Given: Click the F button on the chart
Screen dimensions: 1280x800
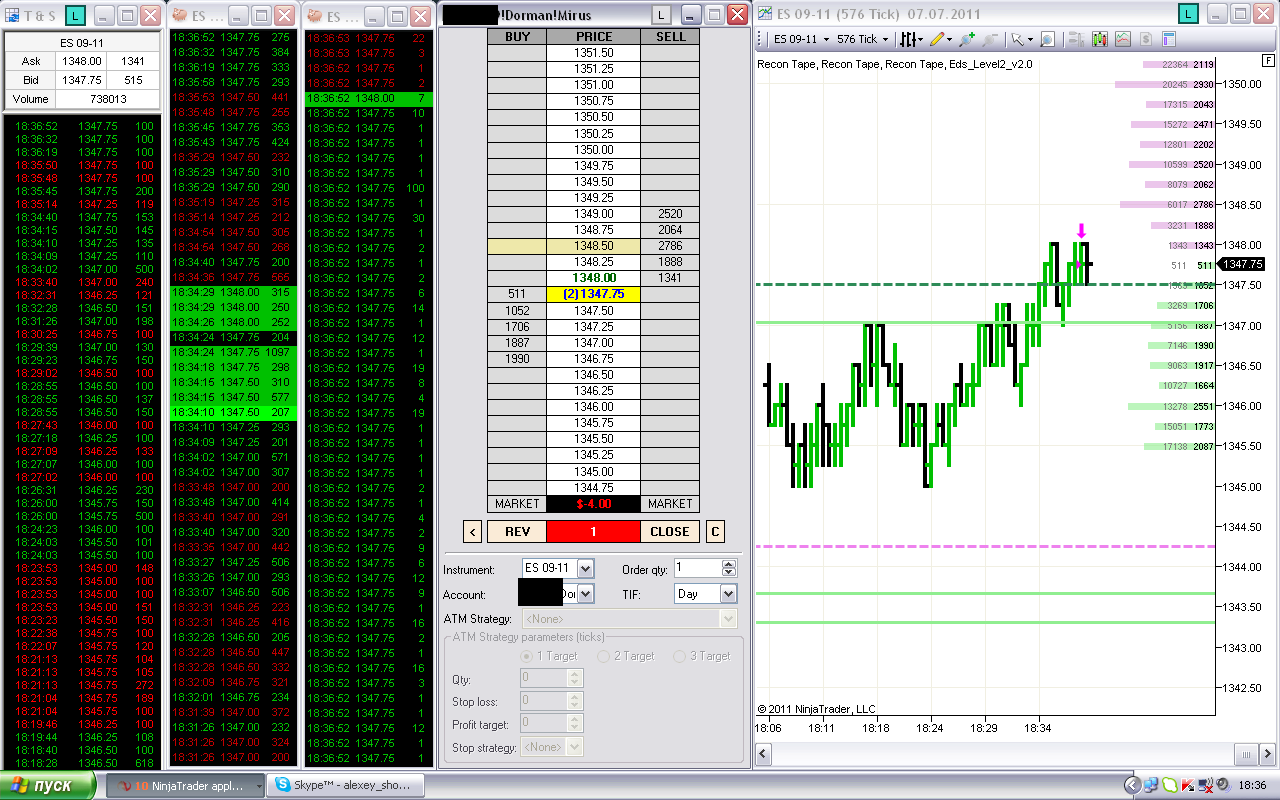Looking at the screenshot, I should [x=1268, y=60].
